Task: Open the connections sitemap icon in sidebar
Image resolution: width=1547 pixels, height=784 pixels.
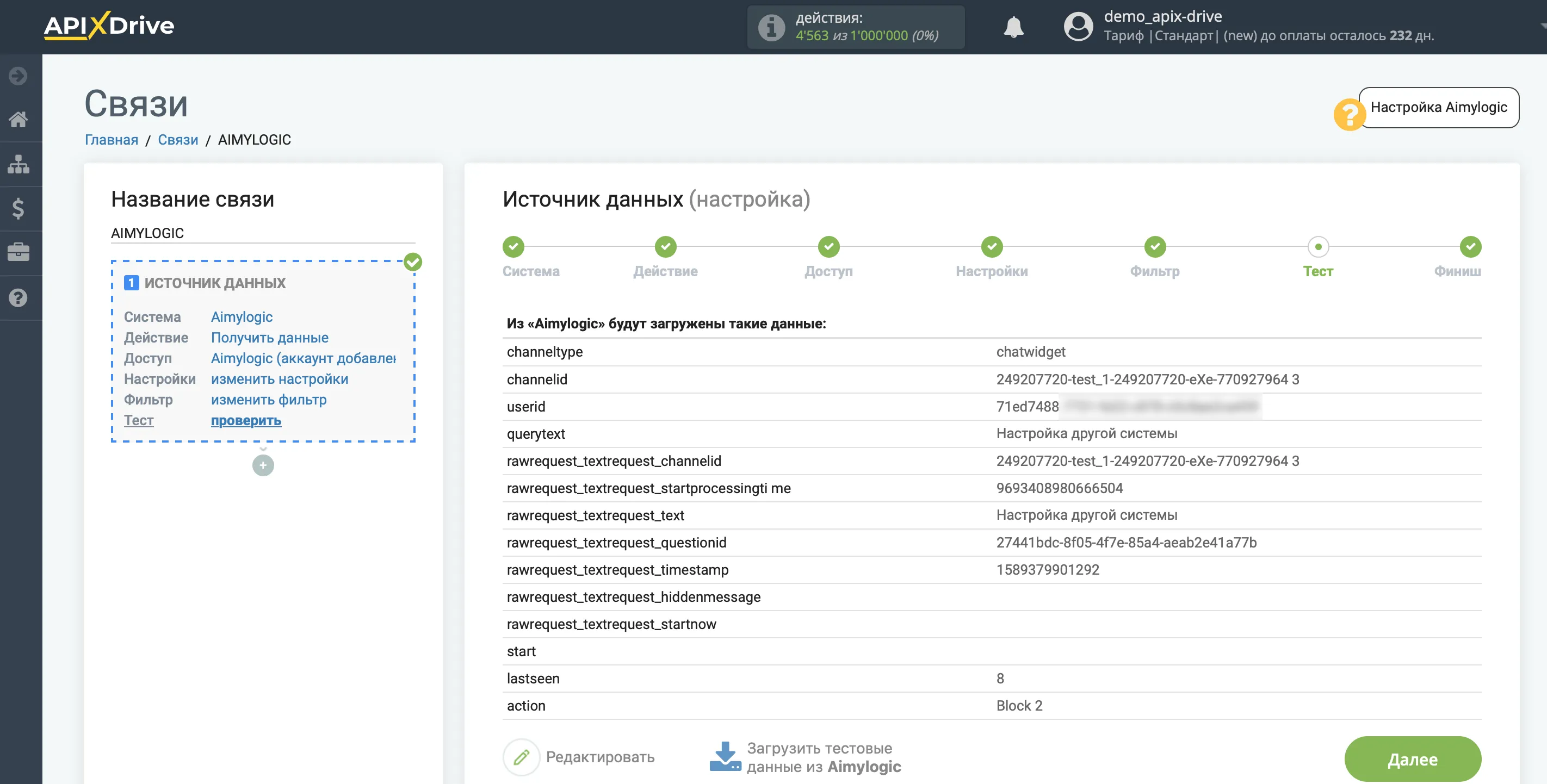Action: [18, 164]
